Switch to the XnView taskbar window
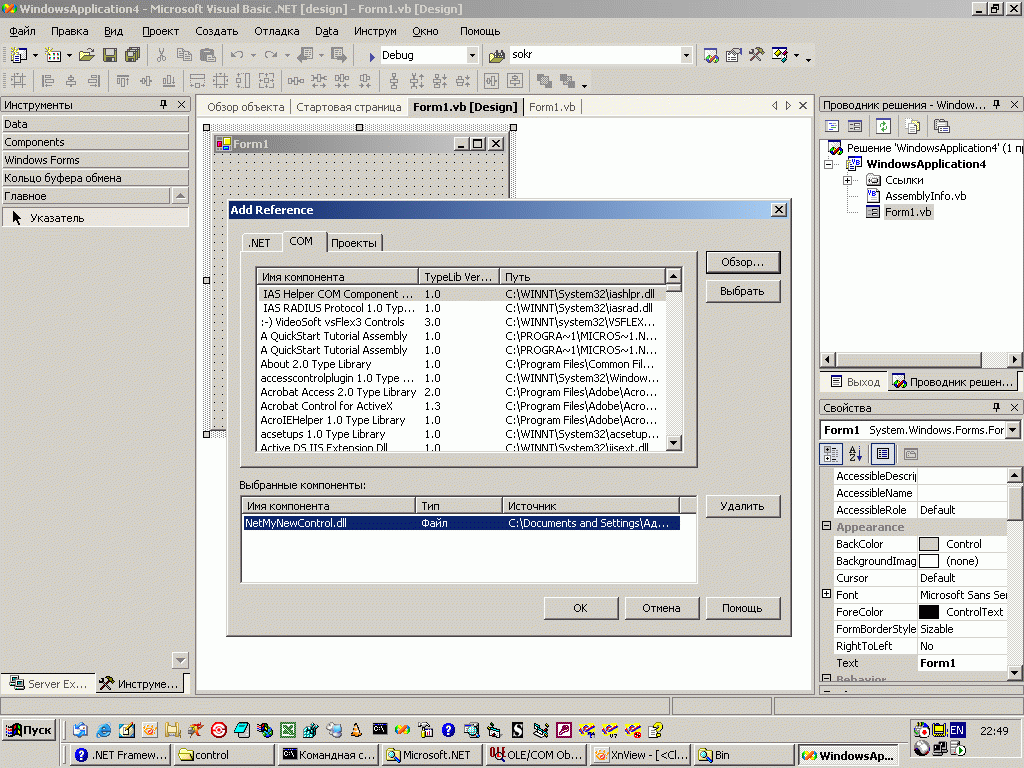This screenshot has width=1024, height=768. (x=639, y=755)
